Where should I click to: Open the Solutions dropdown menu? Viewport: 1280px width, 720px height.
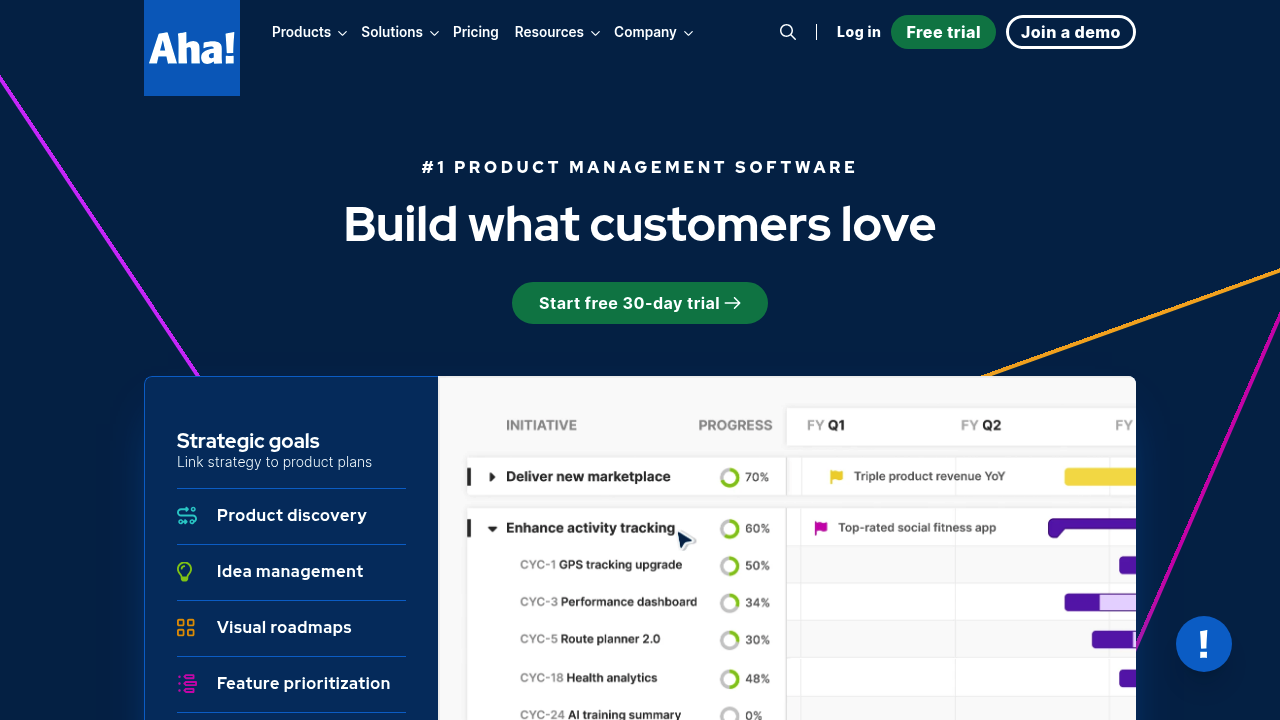tap(400, 32)
